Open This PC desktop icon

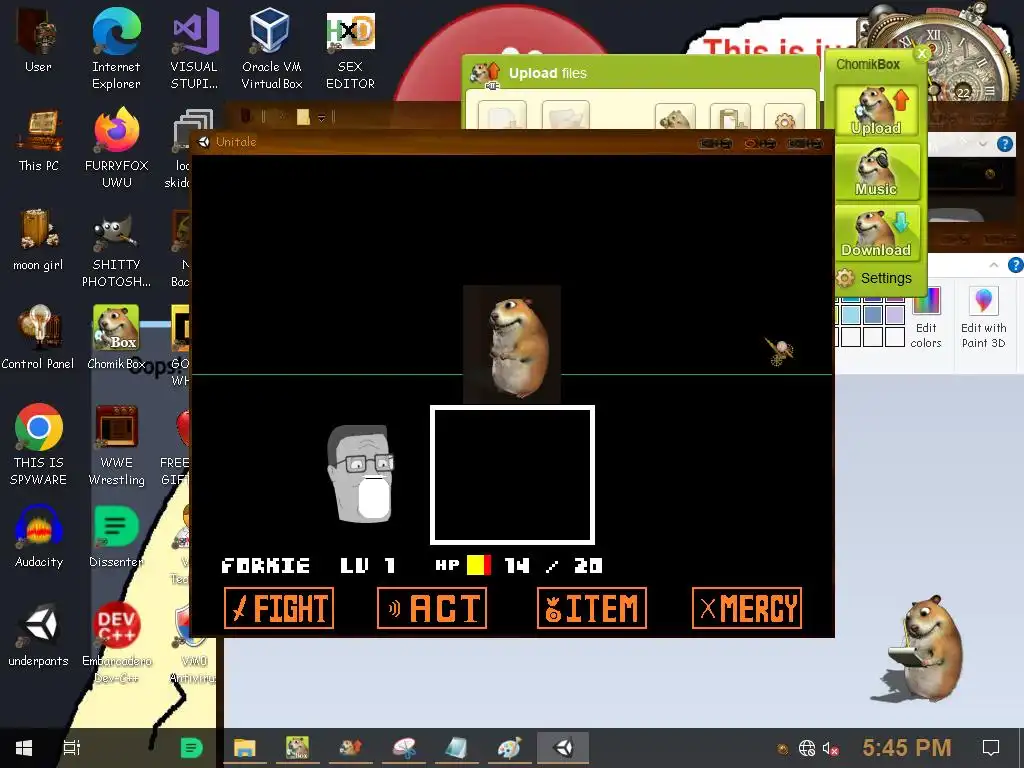coord(39,140)
